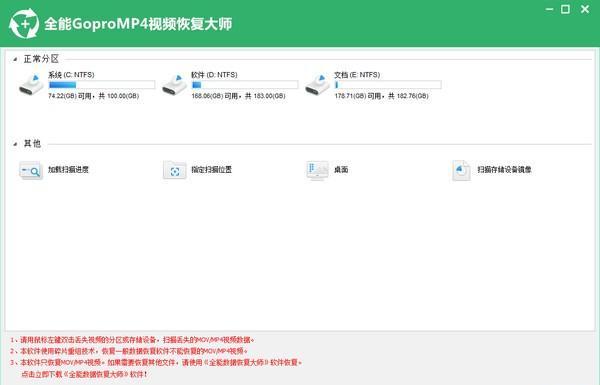Select the 系统 (C: NTFS) drive icon
Viewport: 600px width, 385px height.
point(31,85)
